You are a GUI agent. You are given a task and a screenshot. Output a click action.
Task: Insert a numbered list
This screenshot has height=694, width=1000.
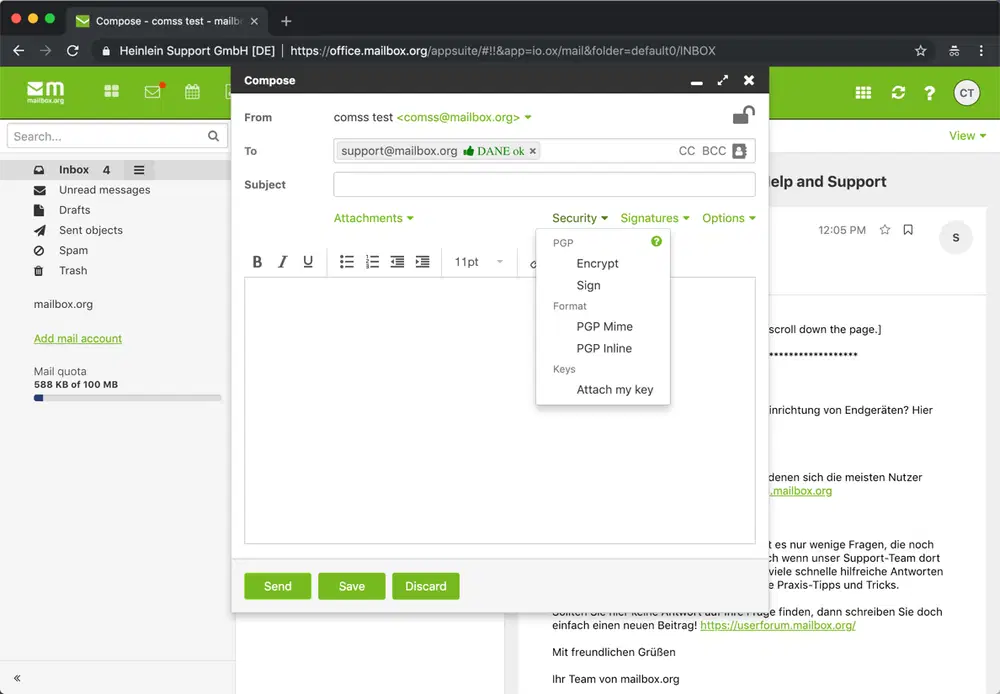coord(372,262)
